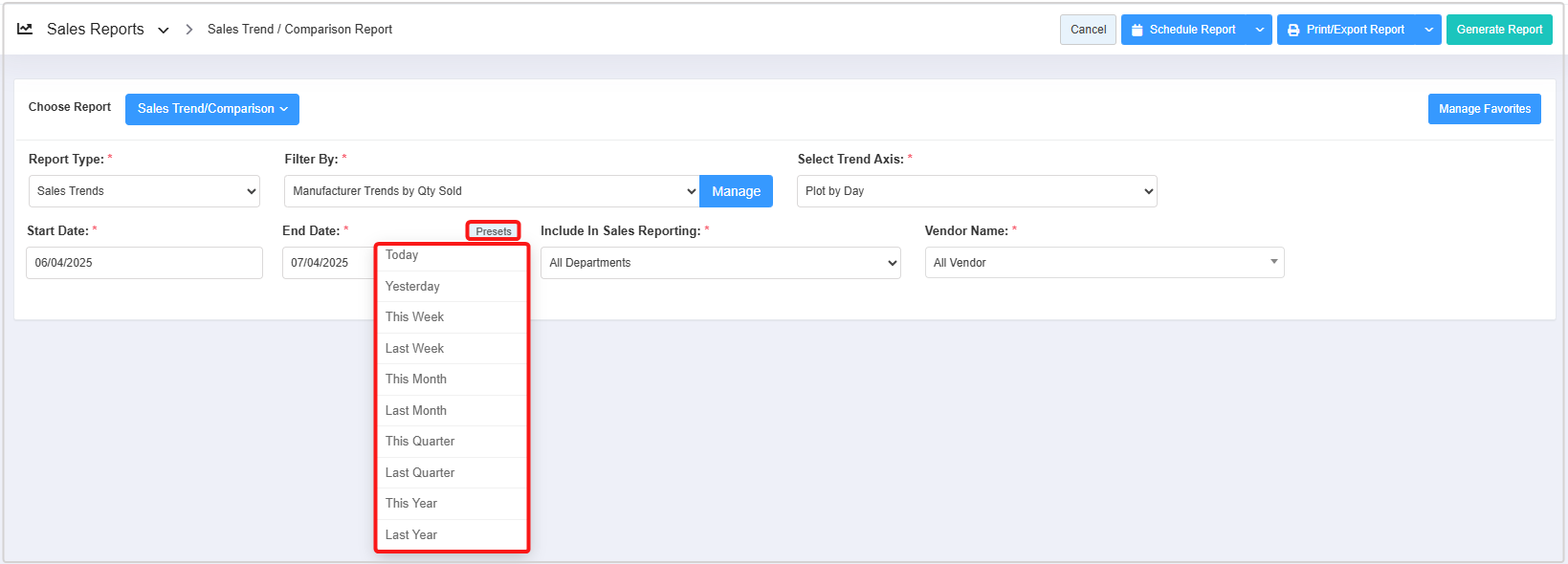Click the Cancel button
The height and width of the screenshot is (564, 1568).
click(x=1088, y=30)
